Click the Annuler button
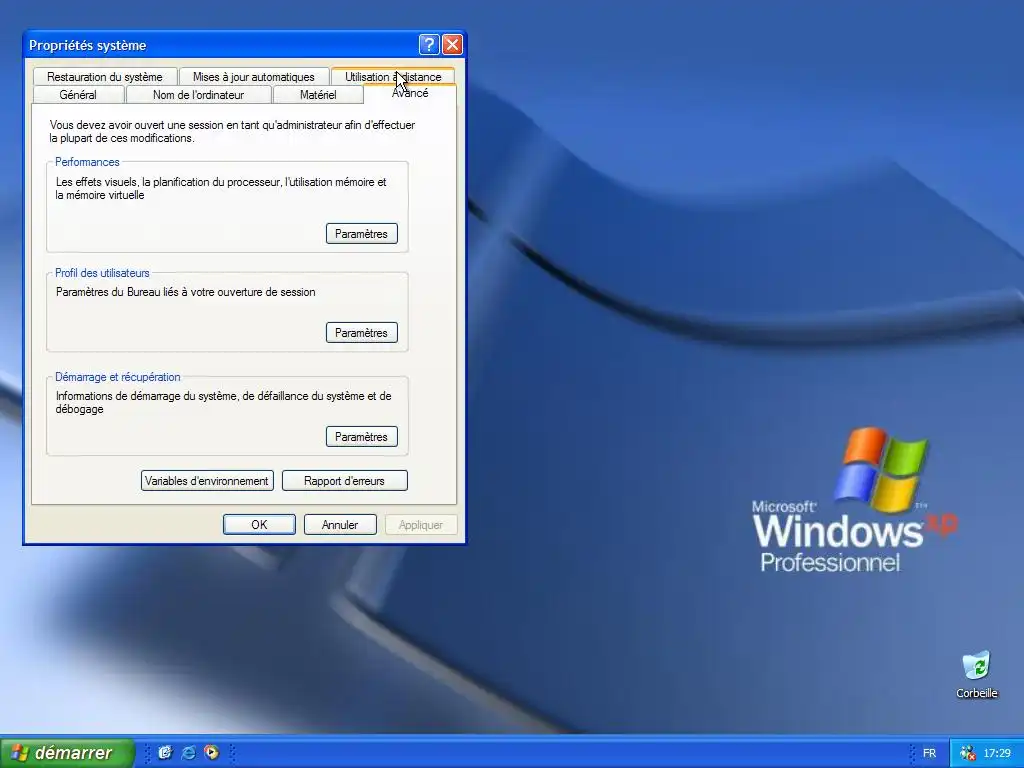Viewport: 1024px width, 768px height. click(x=340, y=524)
